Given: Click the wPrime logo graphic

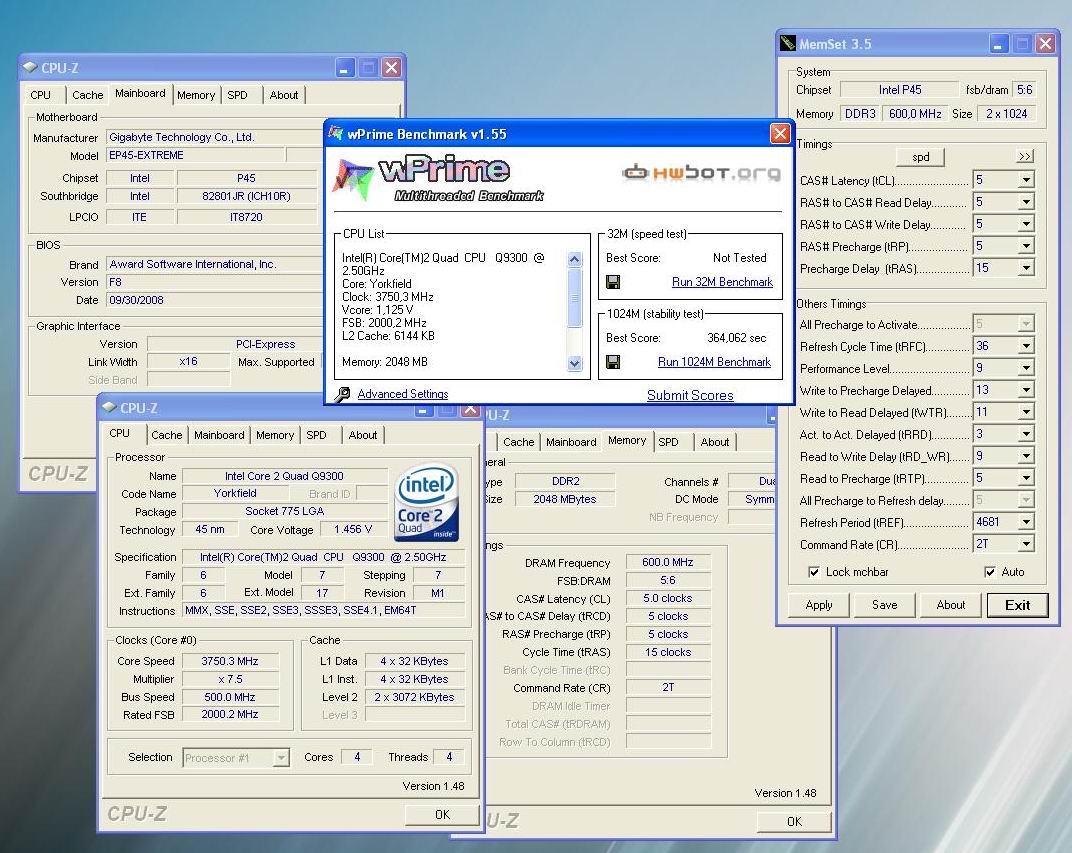Looking at the screenshot, I should coord(438,179).
